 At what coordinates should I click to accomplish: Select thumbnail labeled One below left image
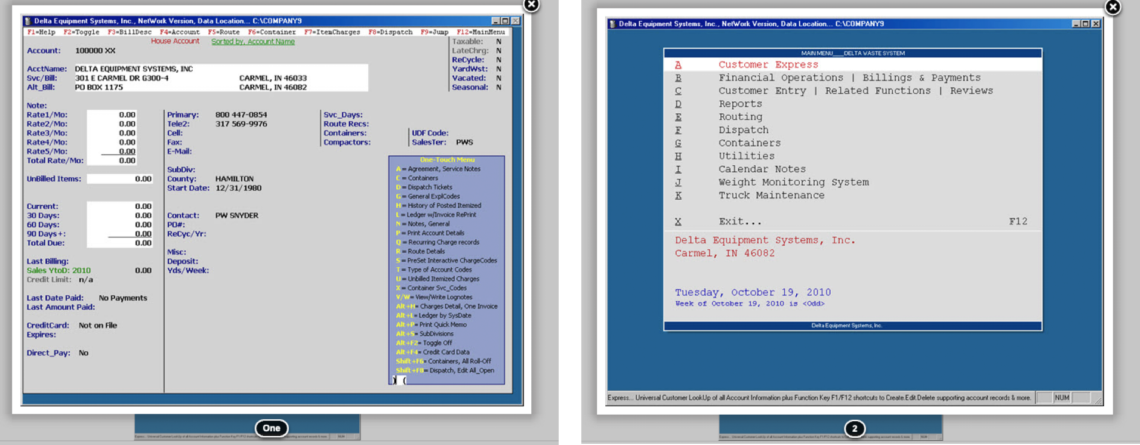click(x=269, y=428)
